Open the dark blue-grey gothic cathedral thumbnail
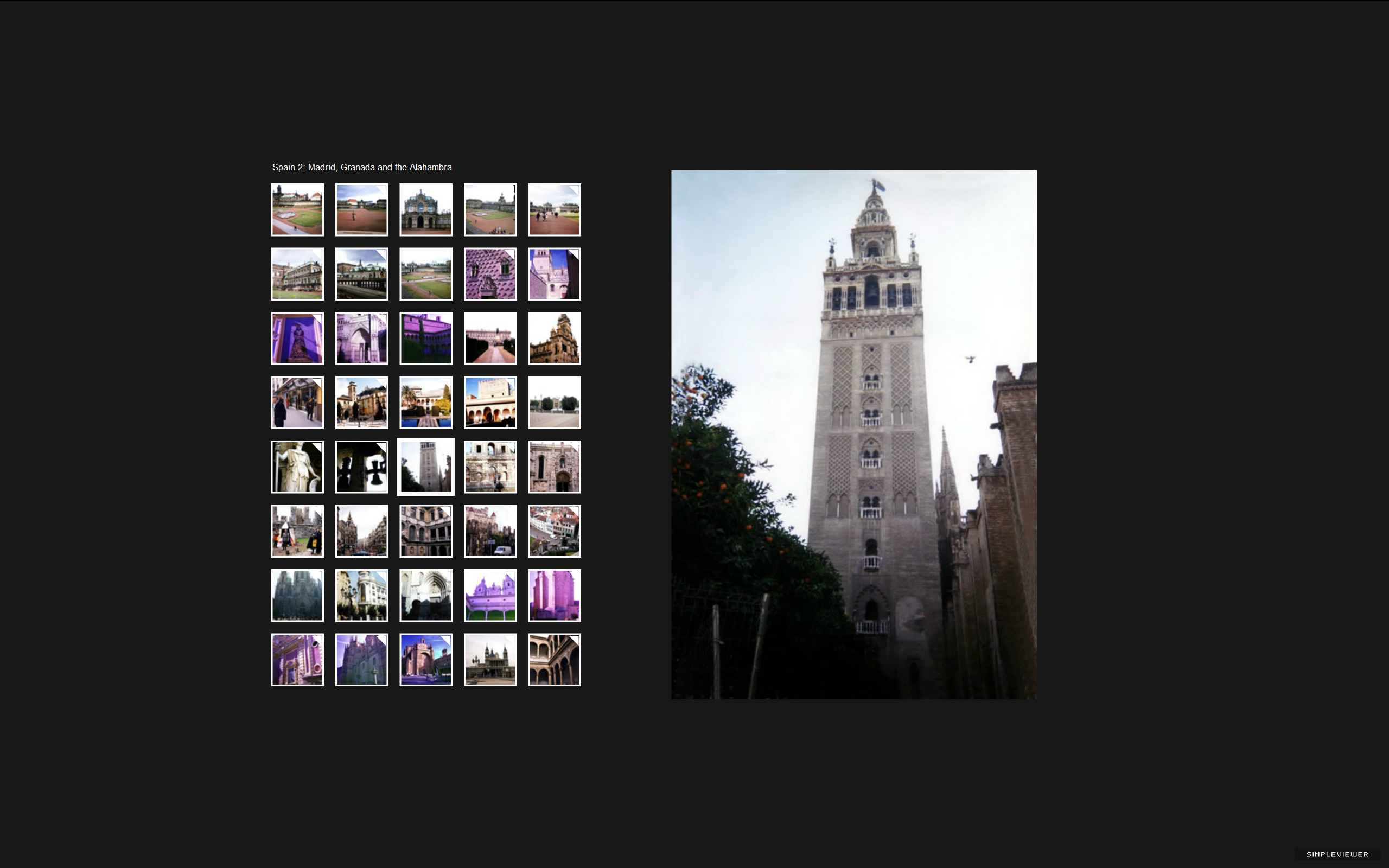Screen dimensions: 1389x868 coord(297,595)
